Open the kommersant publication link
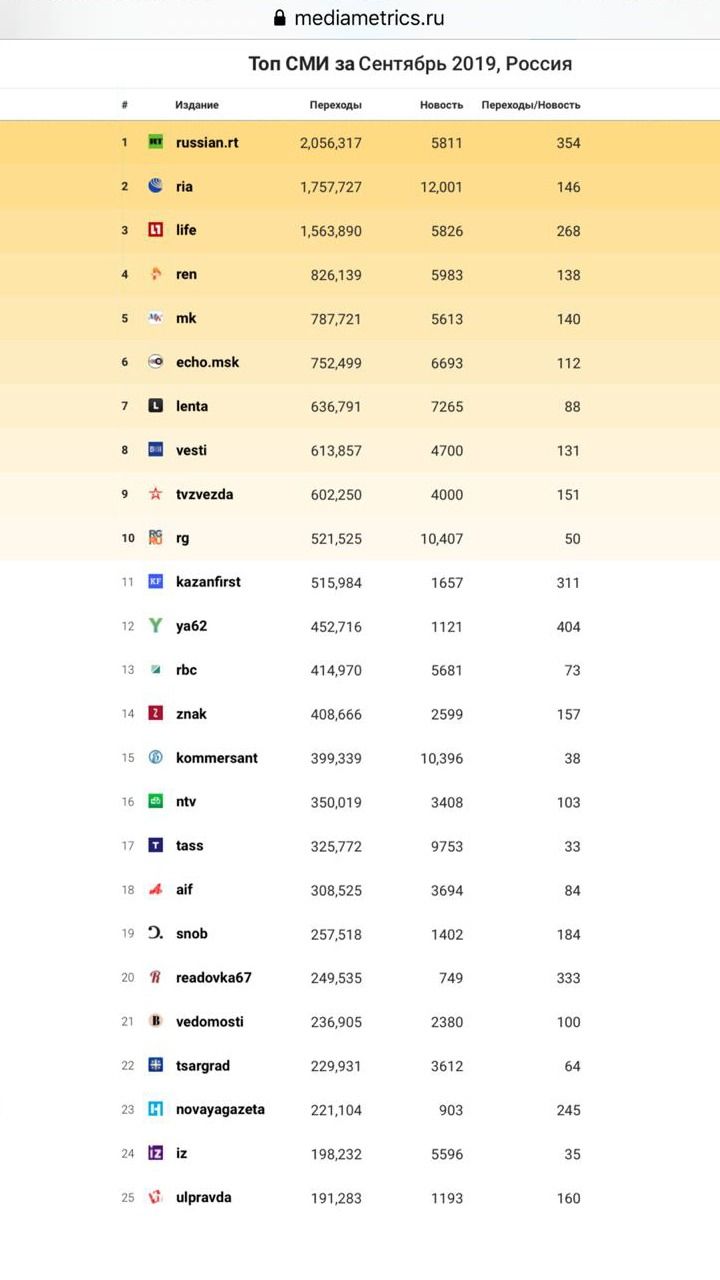This screenshot has width=720, height=1280. 216,758
